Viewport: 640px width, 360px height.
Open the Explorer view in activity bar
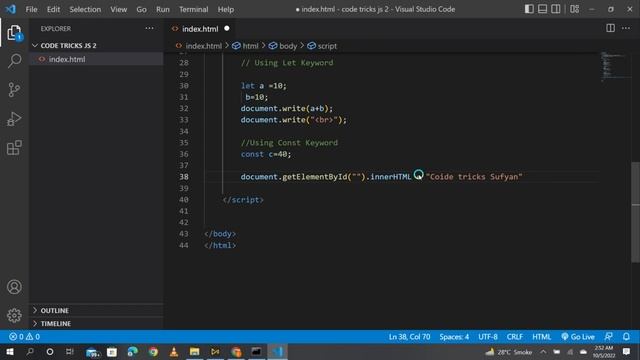coord(14,33)
